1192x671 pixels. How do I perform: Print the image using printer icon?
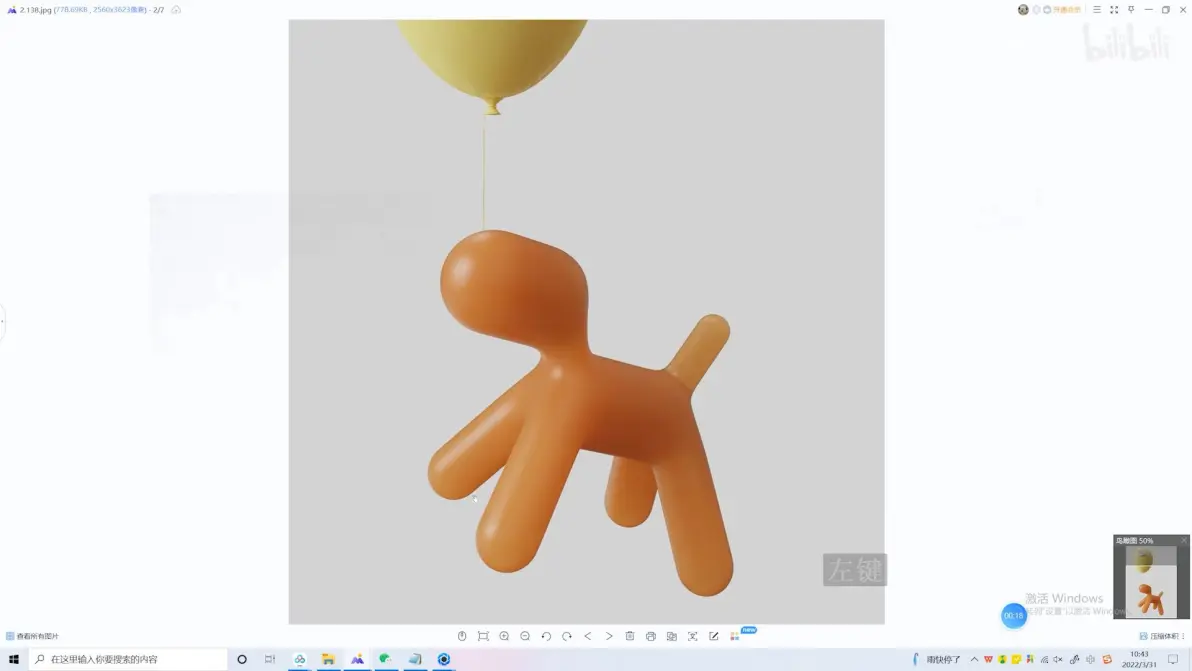651,636
